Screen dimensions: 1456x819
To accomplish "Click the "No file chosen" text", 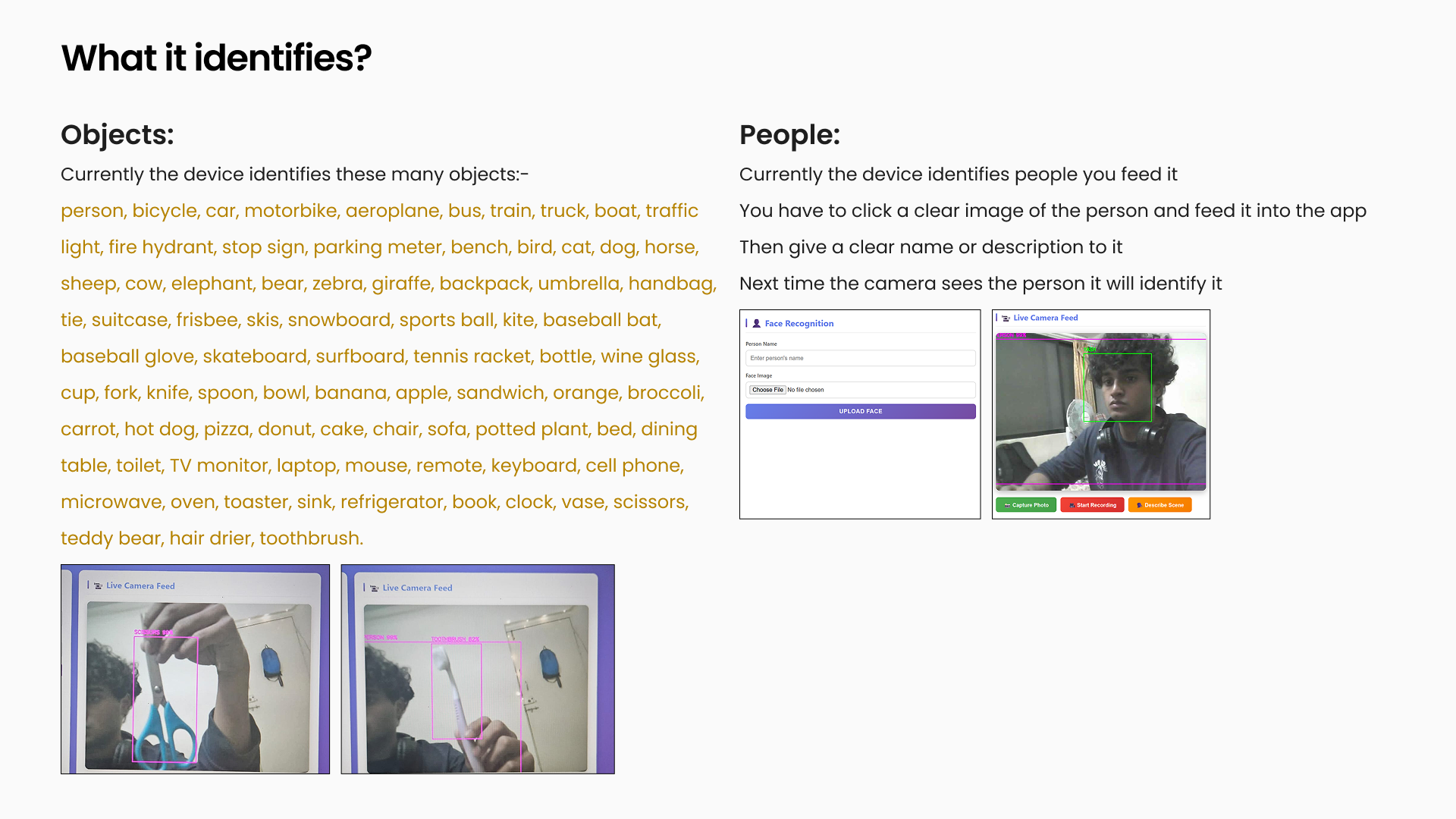I will pyautogui.click(x=805, y=390).
